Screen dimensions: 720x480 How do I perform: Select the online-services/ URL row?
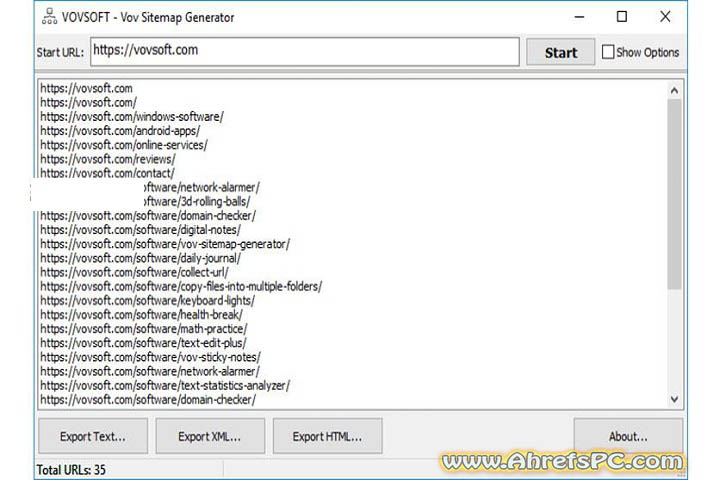(x=124, y=145)
